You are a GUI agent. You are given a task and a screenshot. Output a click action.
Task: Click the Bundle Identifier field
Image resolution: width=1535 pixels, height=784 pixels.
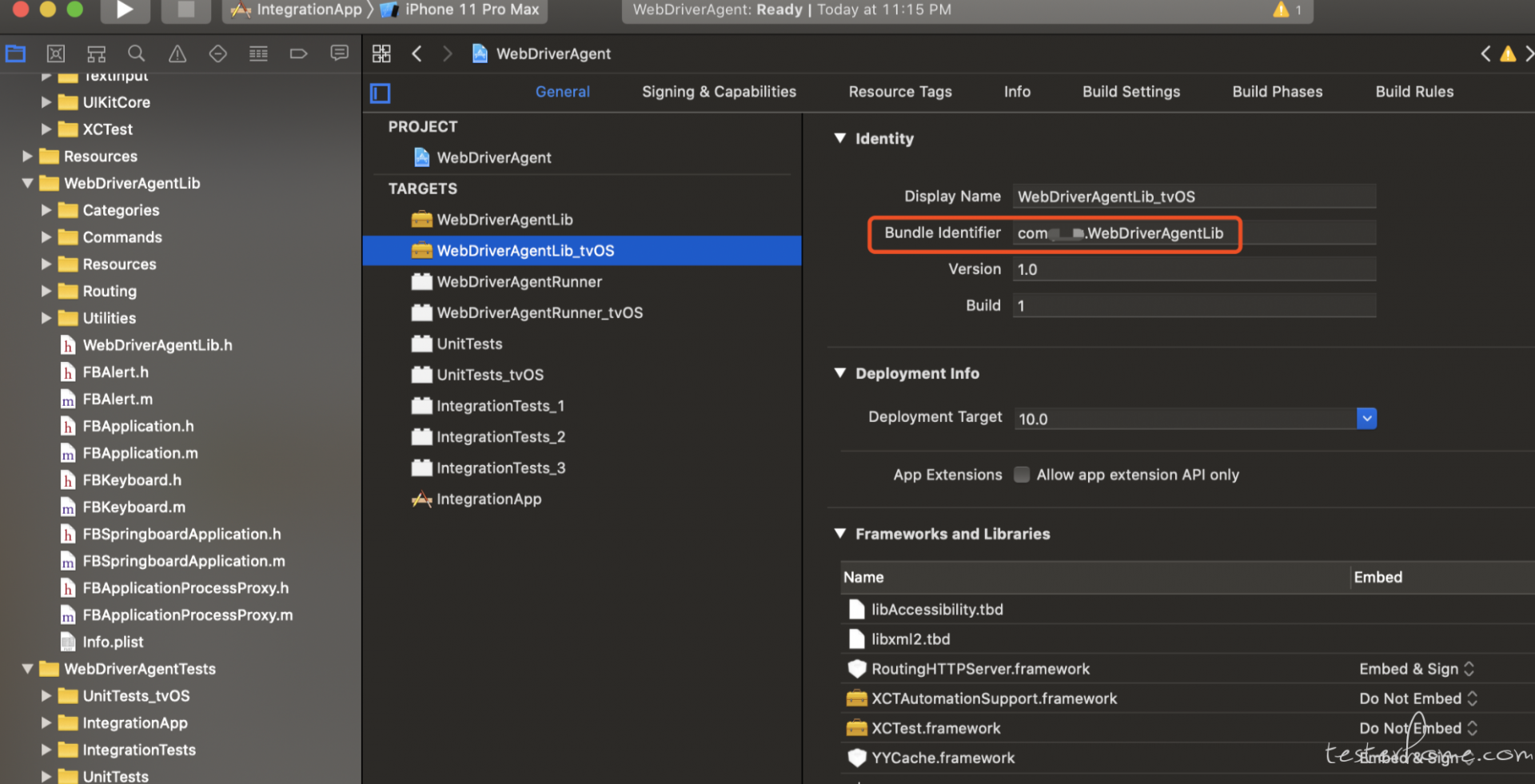[1194, 233]
